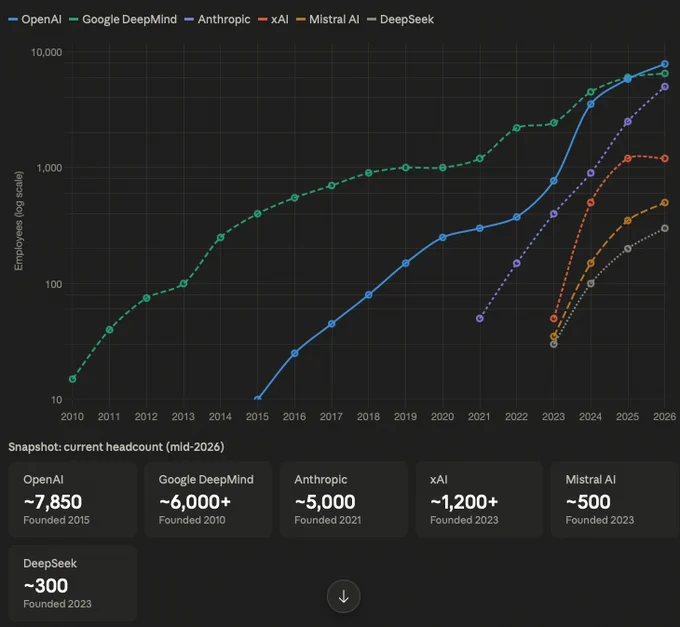This screenshot has width=680, height=627.
Task: Select OpenAI's 2020 data point
Action: pos(442,237)
